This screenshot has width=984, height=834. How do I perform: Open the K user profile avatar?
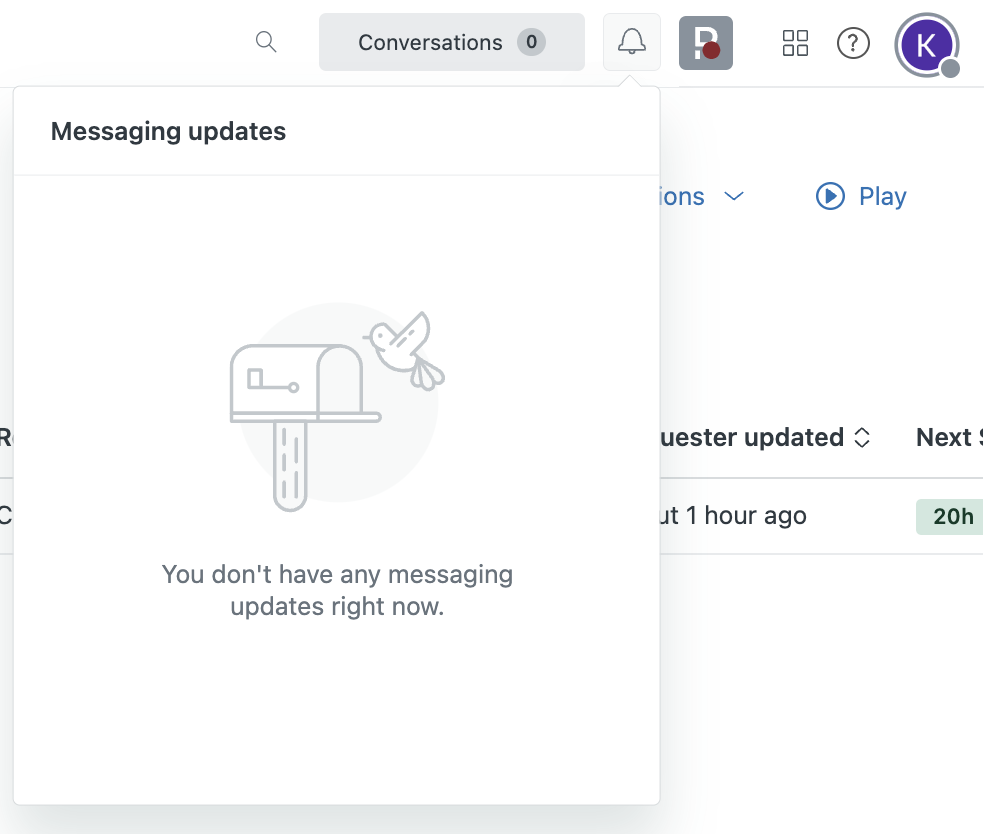click(x=926, y=44)
